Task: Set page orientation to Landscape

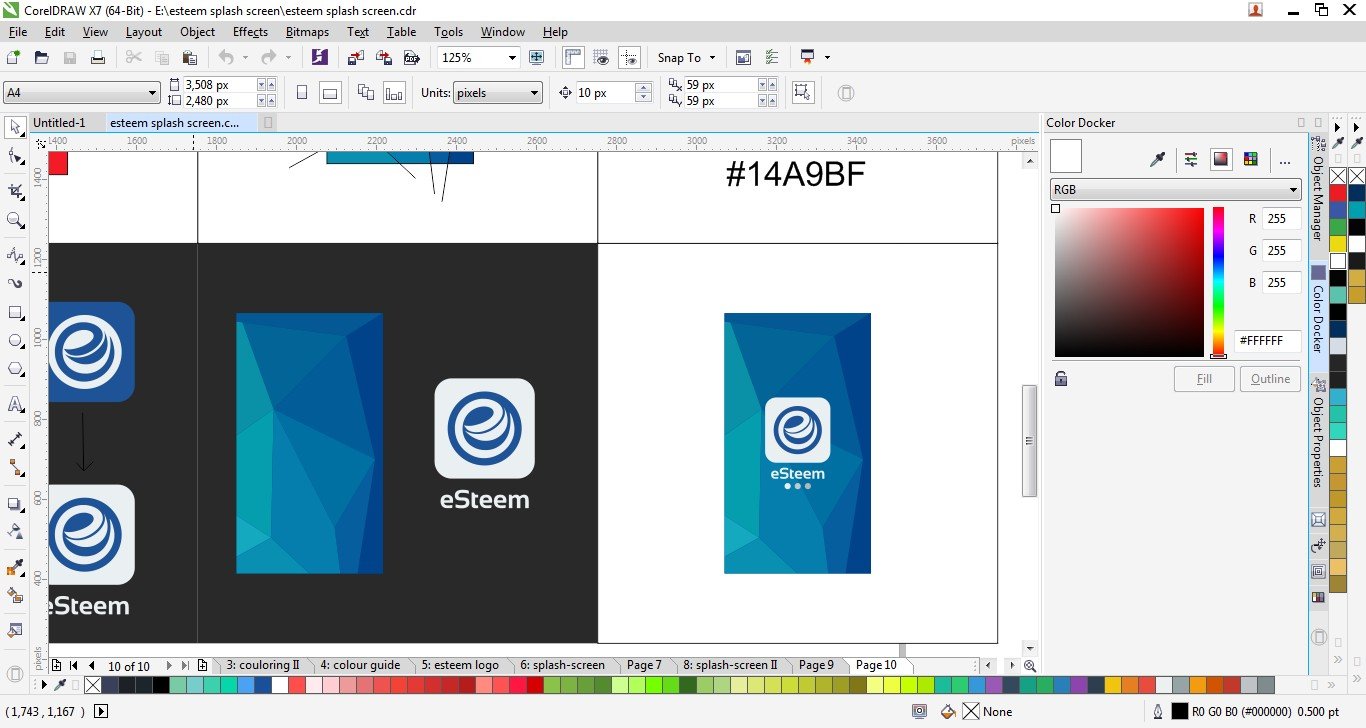Action: coord(330,93)
